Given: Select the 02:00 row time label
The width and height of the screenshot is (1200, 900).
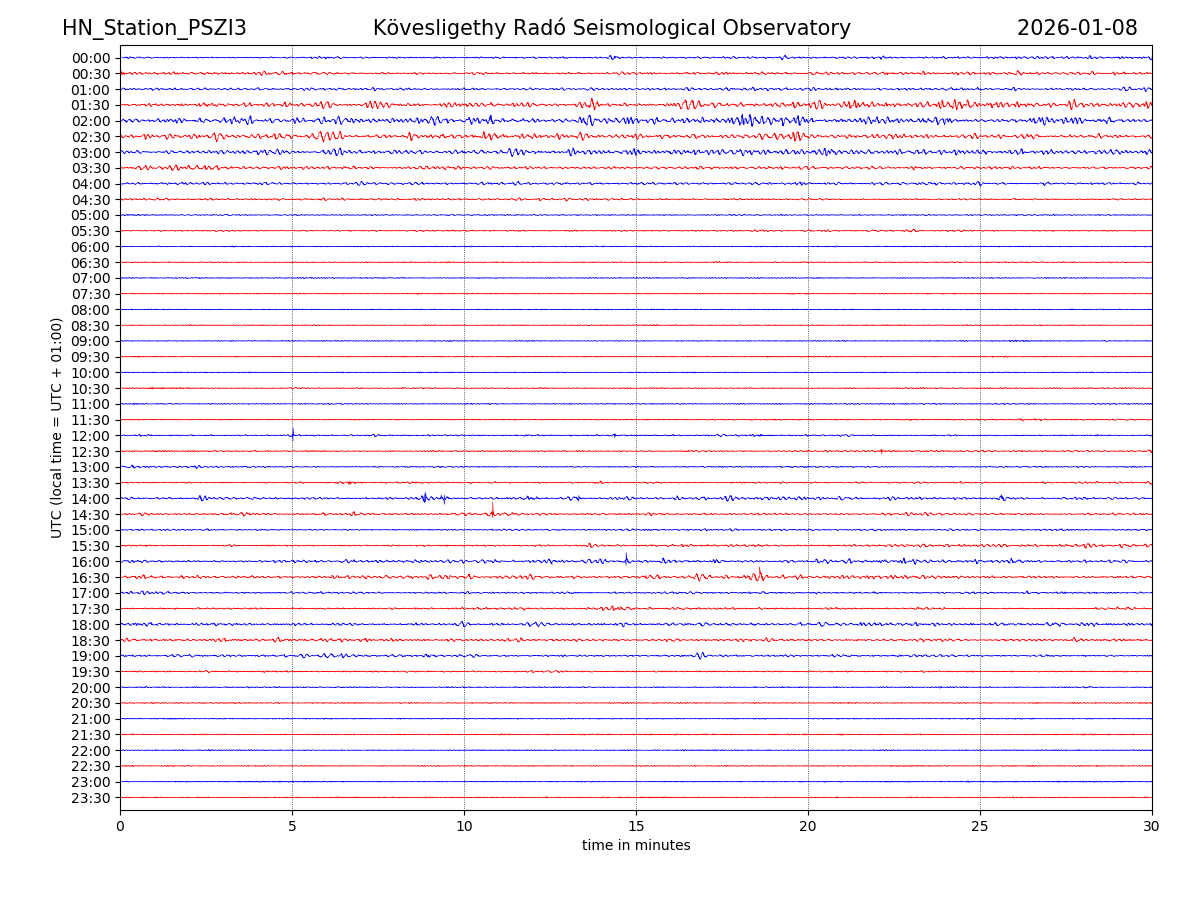Looking at the screenshot, I should [91, 121].
